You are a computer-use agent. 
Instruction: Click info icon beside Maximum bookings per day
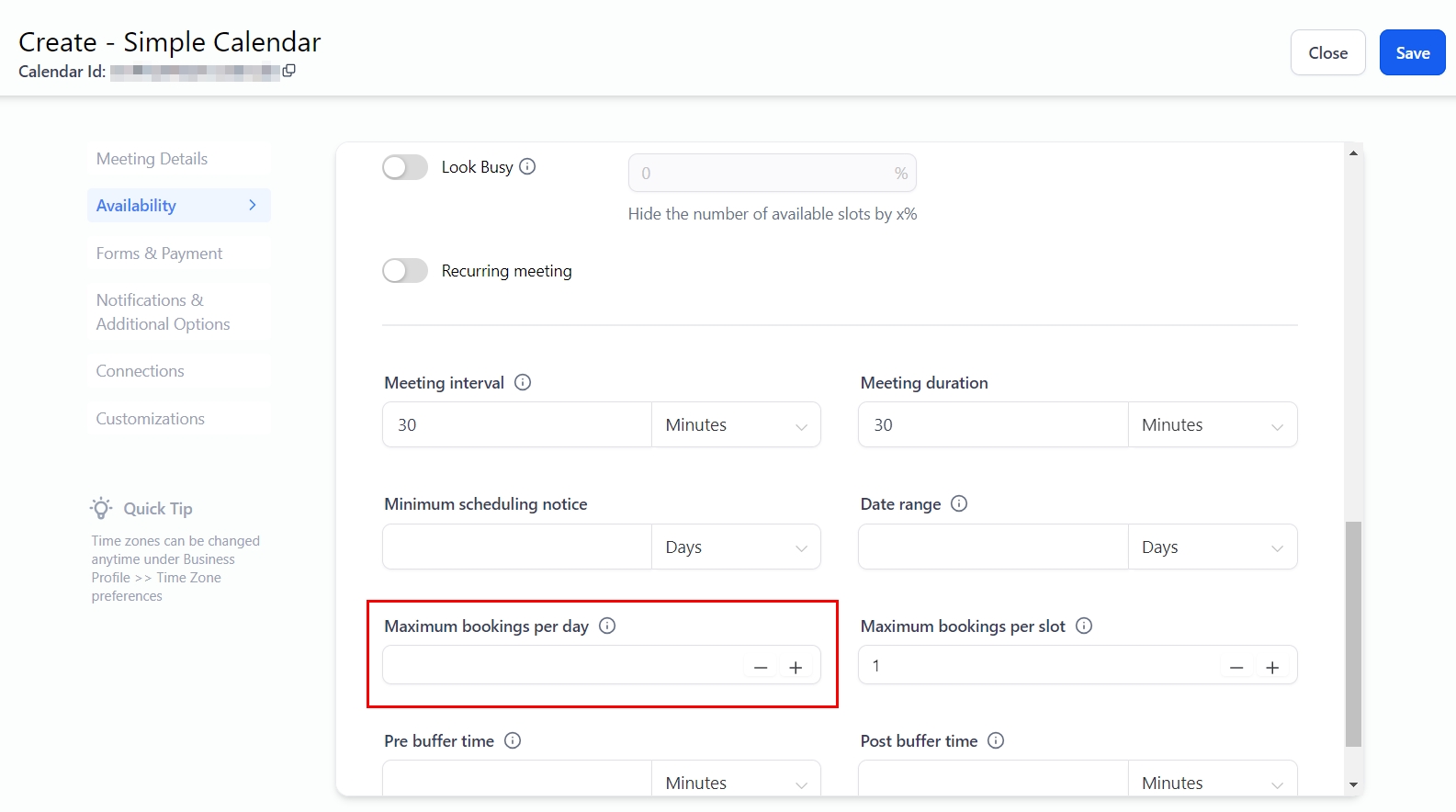[607, 626]
